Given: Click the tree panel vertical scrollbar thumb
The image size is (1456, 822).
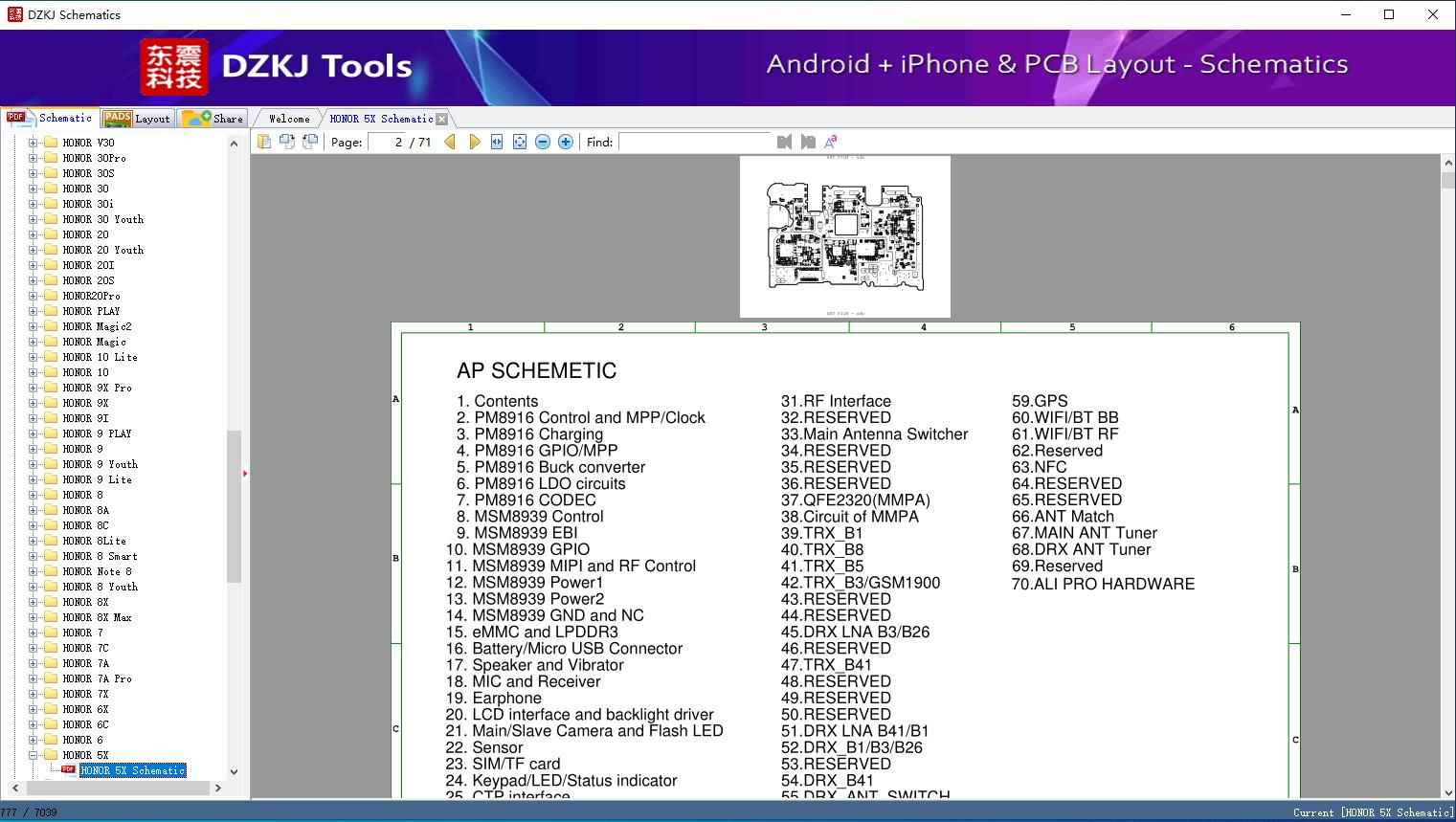Looking at the screenshot, I should tap(235, 506).
